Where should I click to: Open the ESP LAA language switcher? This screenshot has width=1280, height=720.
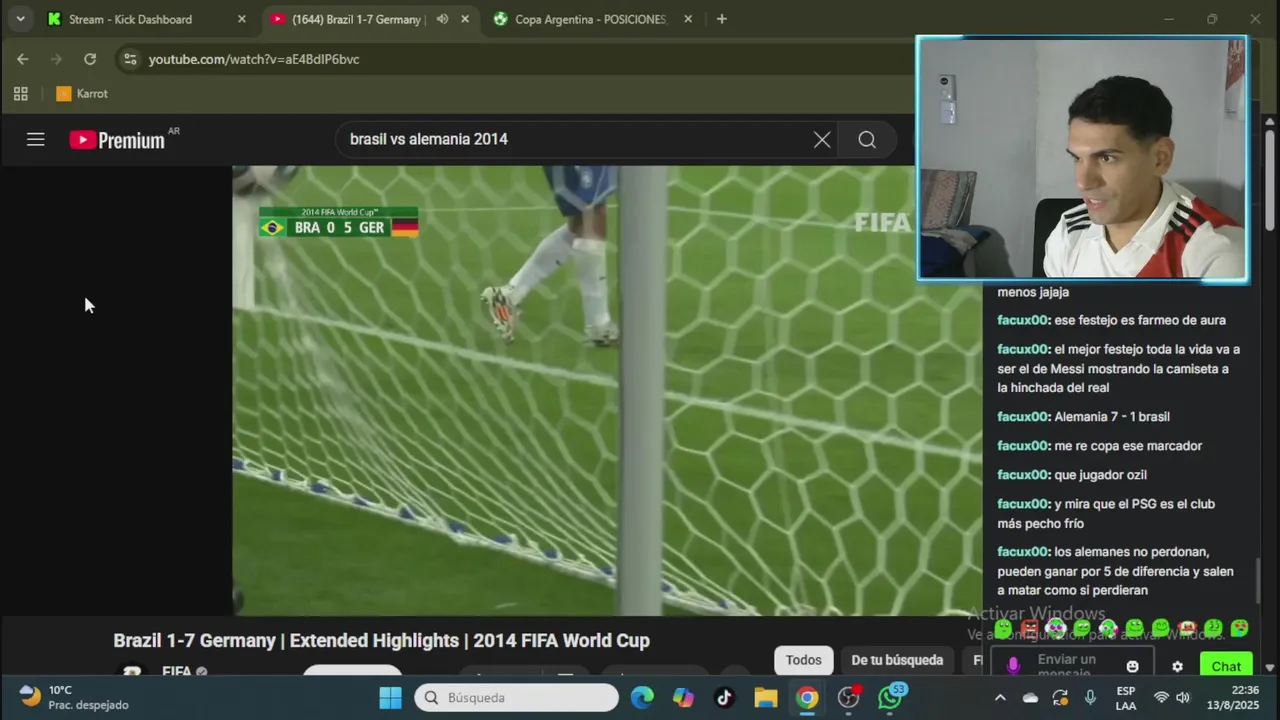[1126, 698]
